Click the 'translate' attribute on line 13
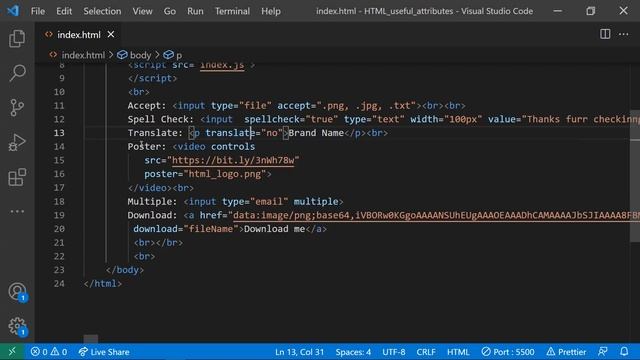640x360 pixels. point(230,133)
